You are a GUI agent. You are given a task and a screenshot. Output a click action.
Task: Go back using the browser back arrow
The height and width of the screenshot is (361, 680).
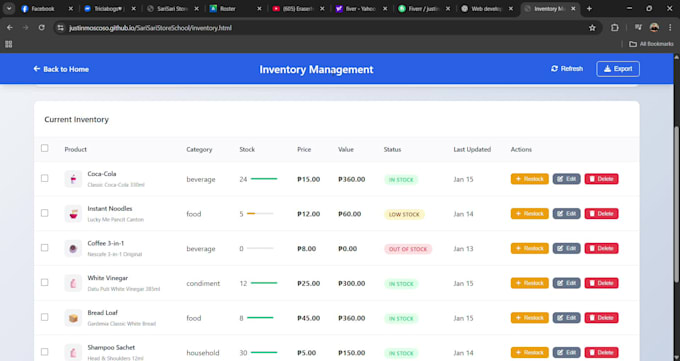10,28
